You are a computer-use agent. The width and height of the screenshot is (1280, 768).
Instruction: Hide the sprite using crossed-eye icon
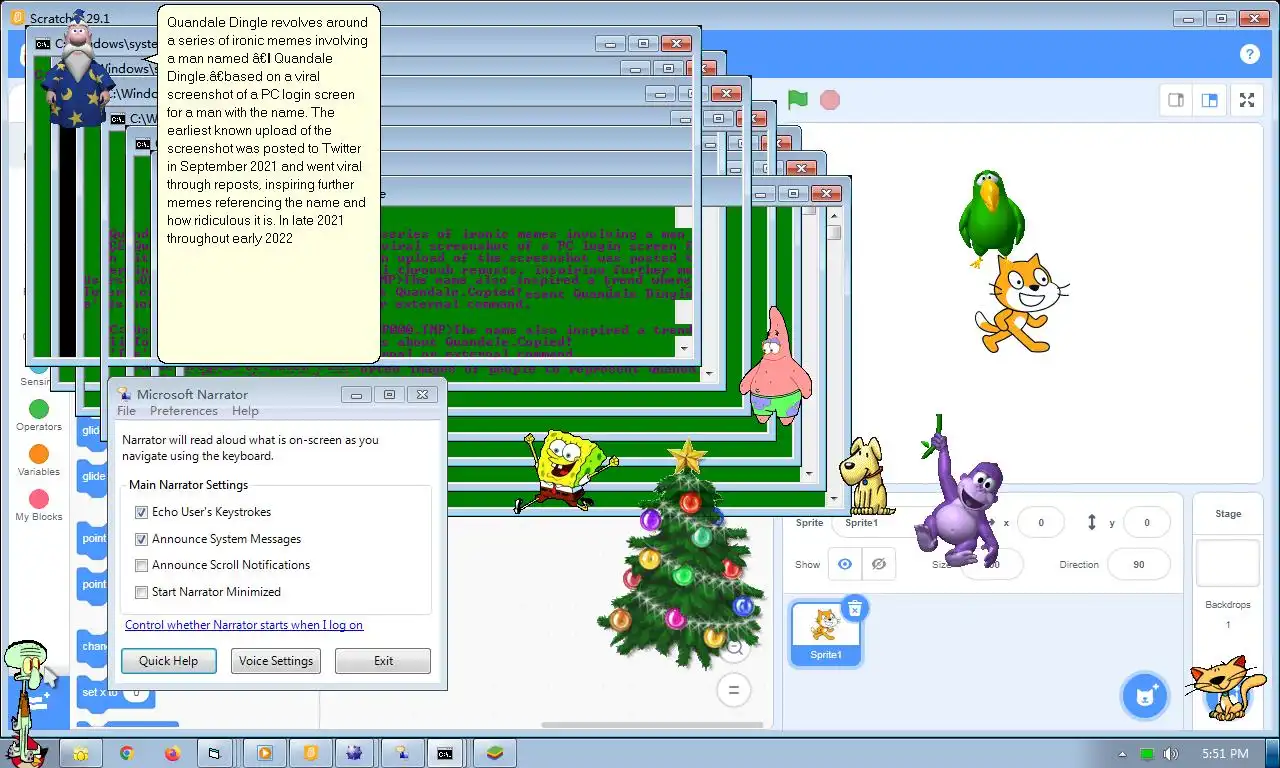tap(879, 564)
